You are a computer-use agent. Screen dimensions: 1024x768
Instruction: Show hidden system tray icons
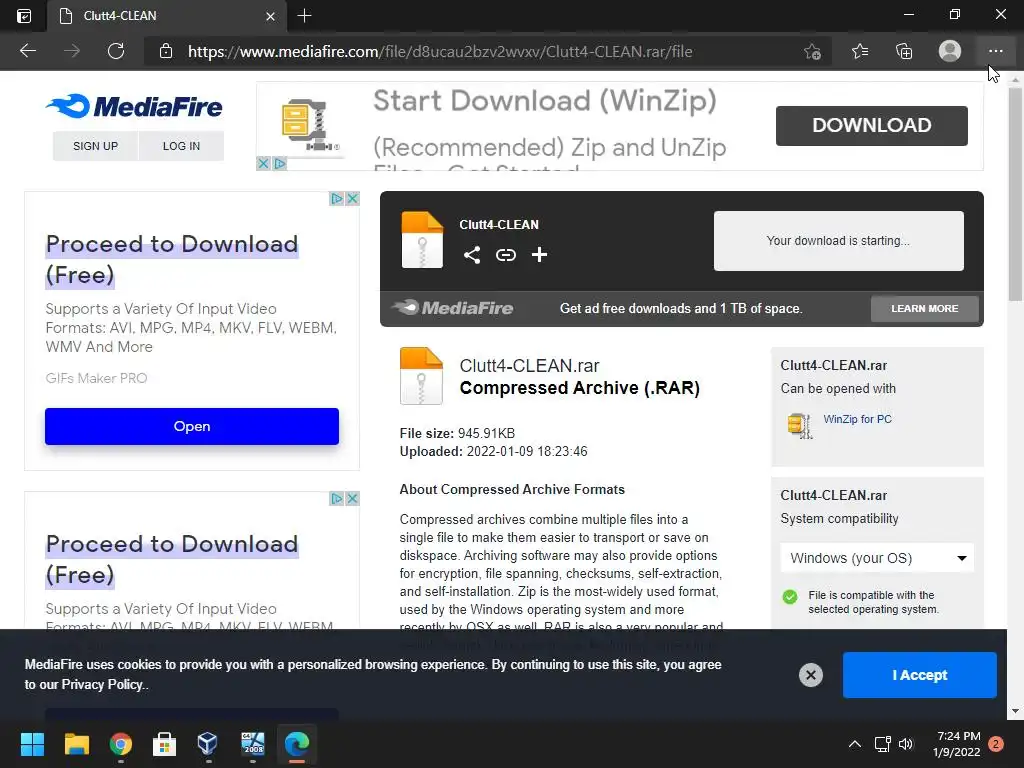(854, 744)
